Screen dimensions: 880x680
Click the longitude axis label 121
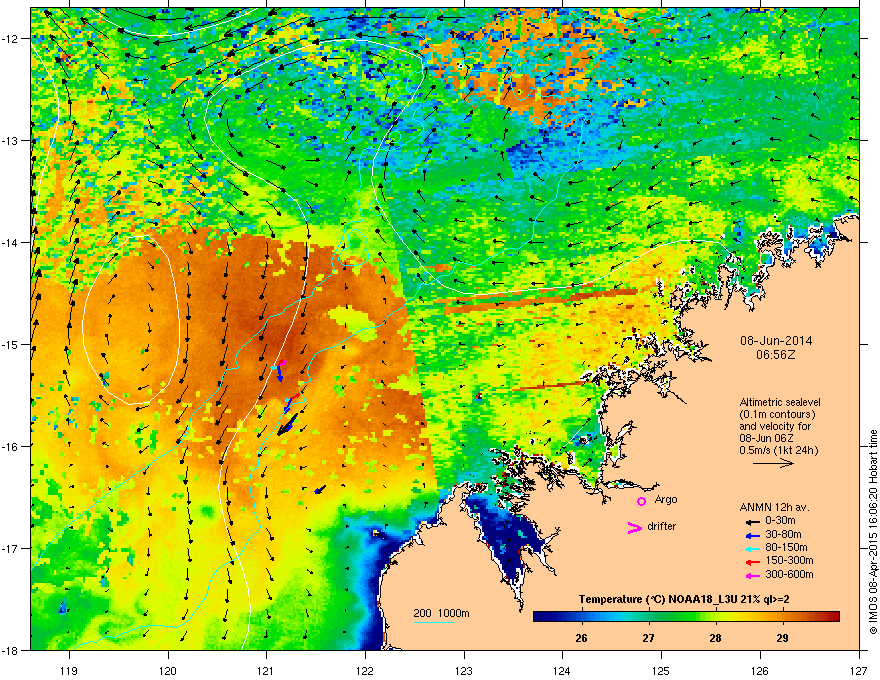click(x=267, y=670)
